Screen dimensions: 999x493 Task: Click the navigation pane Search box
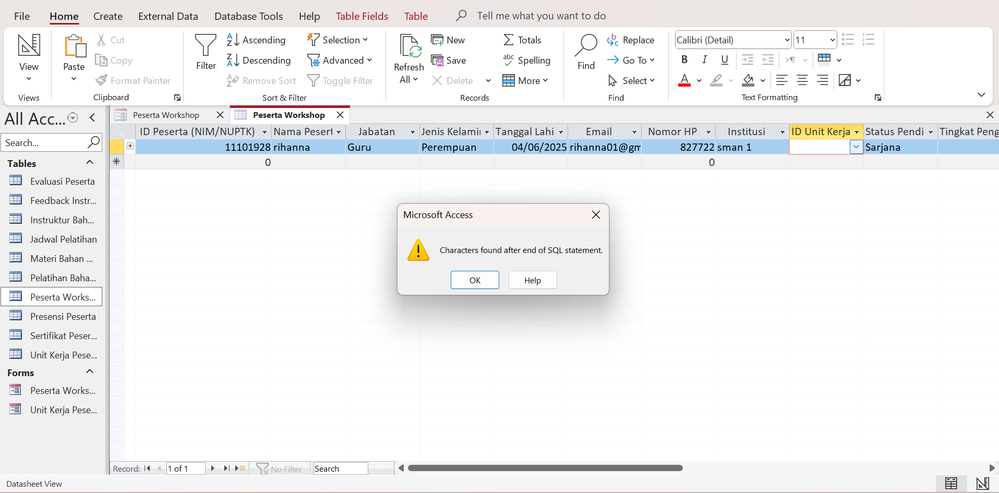coord(45,143)
